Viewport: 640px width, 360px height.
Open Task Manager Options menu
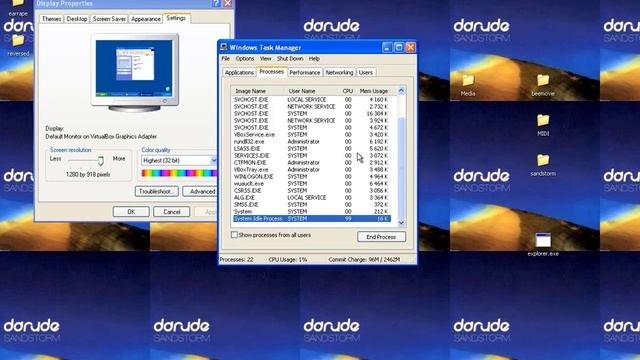[244, 59]
